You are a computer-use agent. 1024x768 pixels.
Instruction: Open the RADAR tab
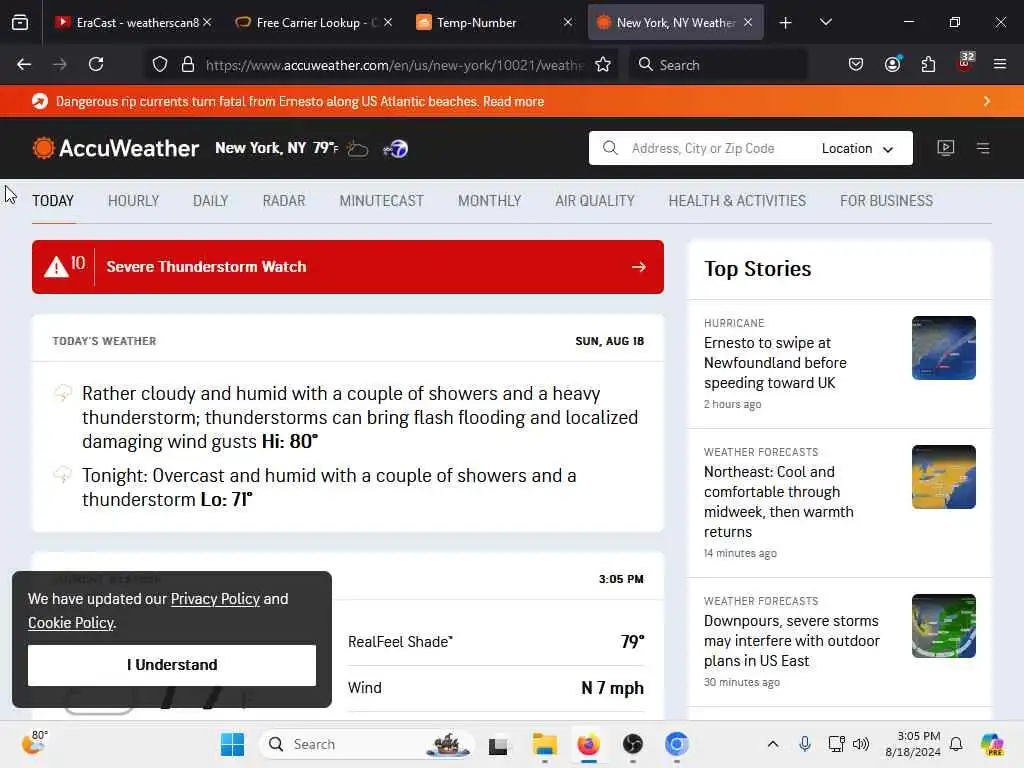point(283,200)
